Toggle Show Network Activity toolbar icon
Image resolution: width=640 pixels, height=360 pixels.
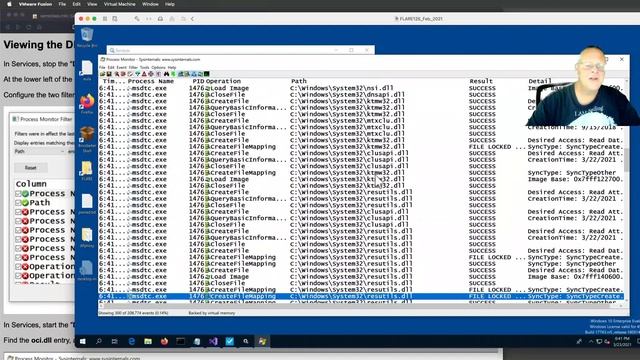193,74
